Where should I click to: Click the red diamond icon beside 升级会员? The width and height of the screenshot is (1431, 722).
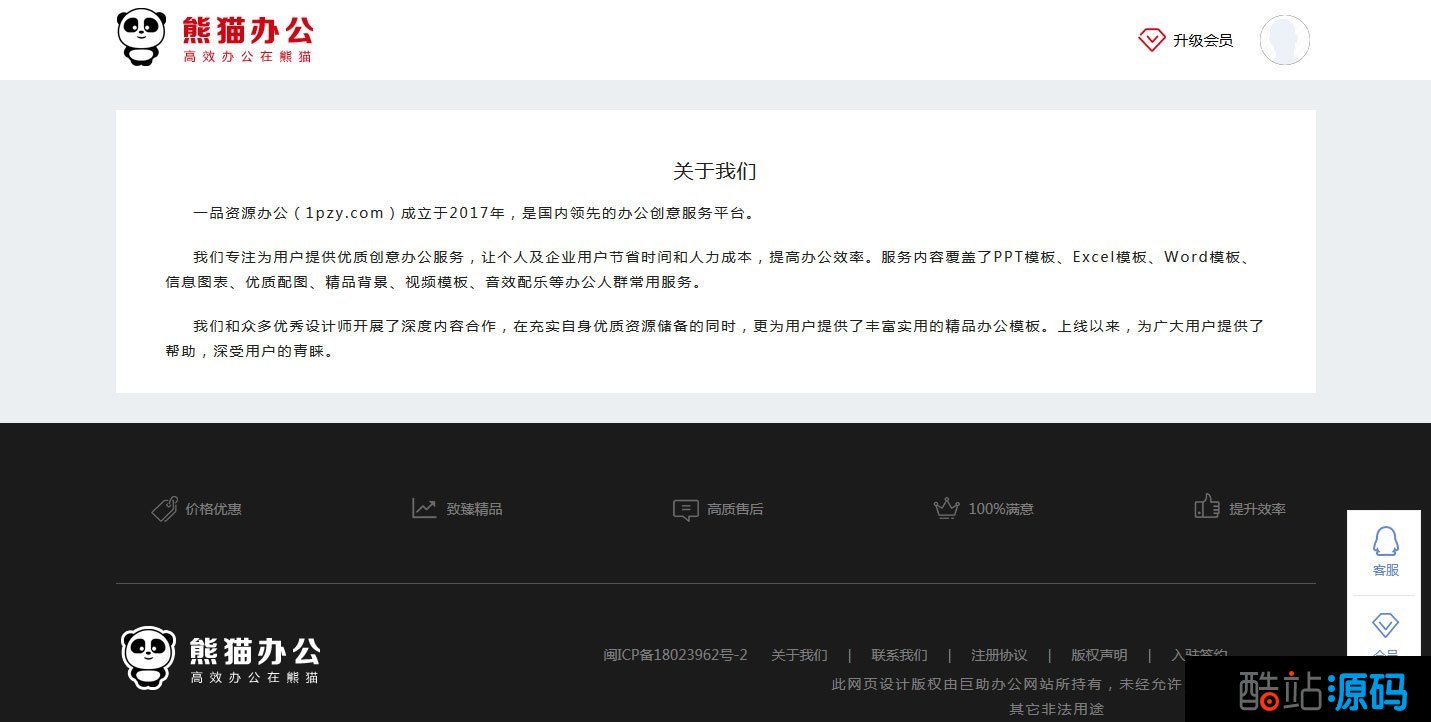pyautogui.click(x=1151, y=40)
